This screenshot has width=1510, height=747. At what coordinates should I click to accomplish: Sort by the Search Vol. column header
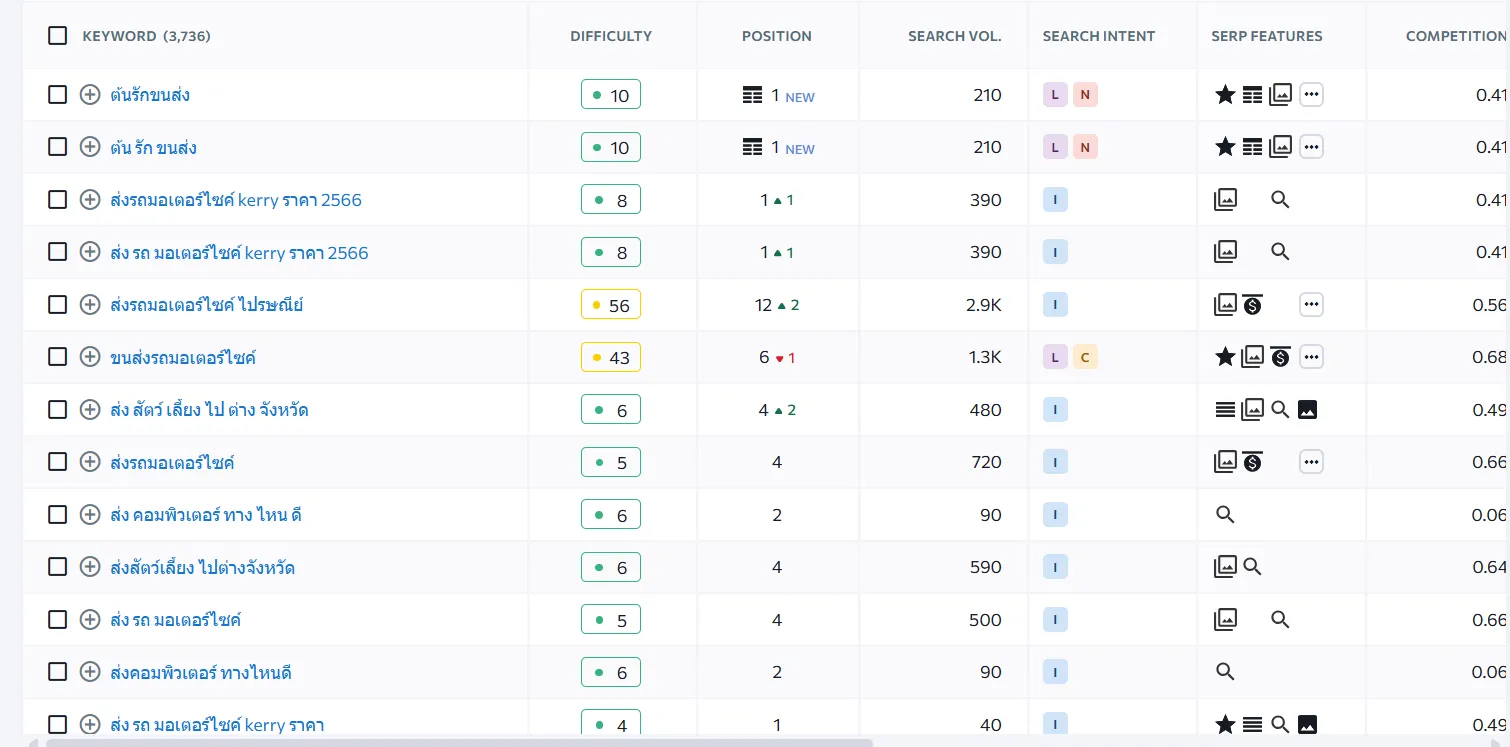pyautogui.click(x=954, y=36)
